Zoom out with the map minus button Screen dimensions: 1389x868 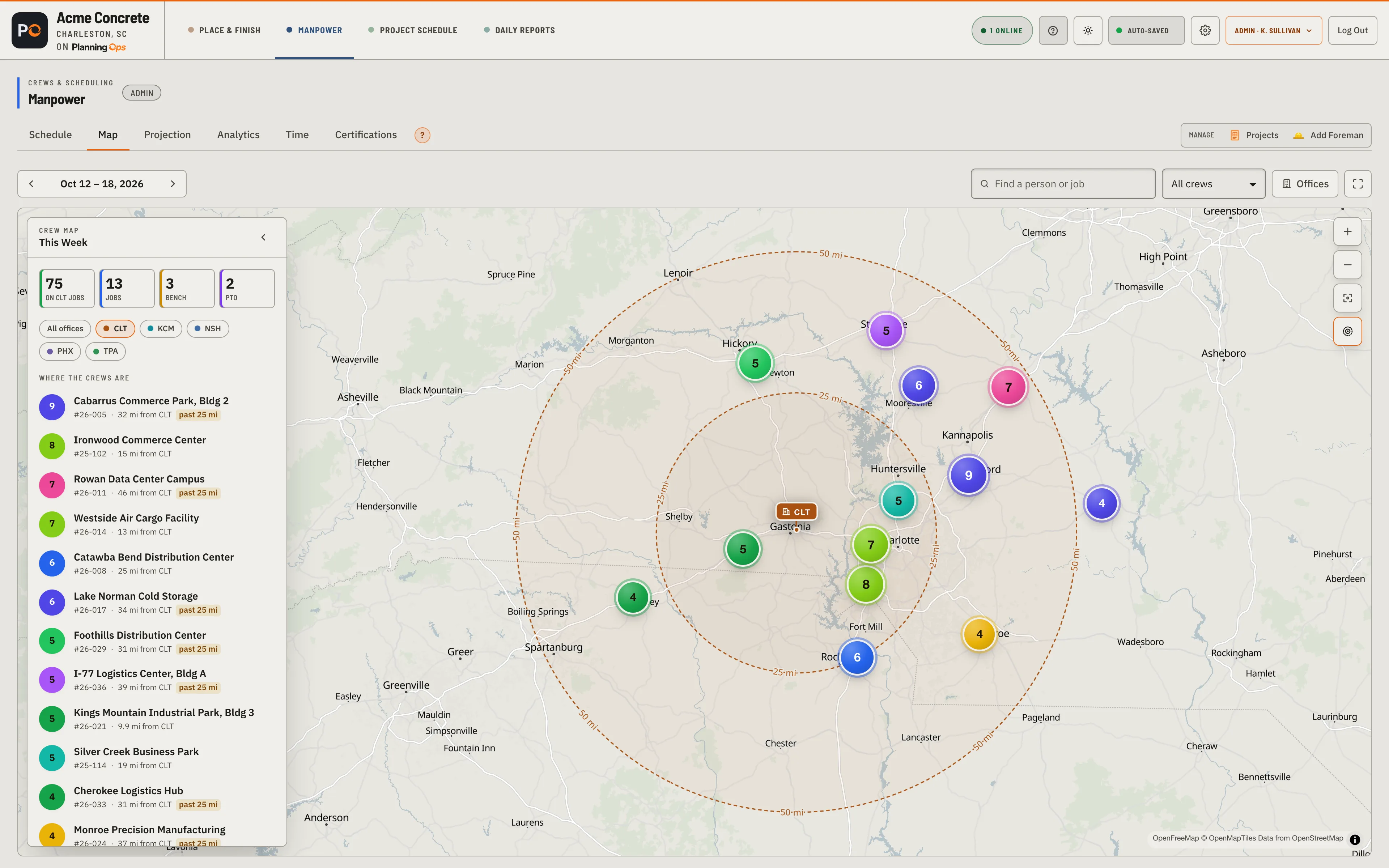click(1348, 265)
